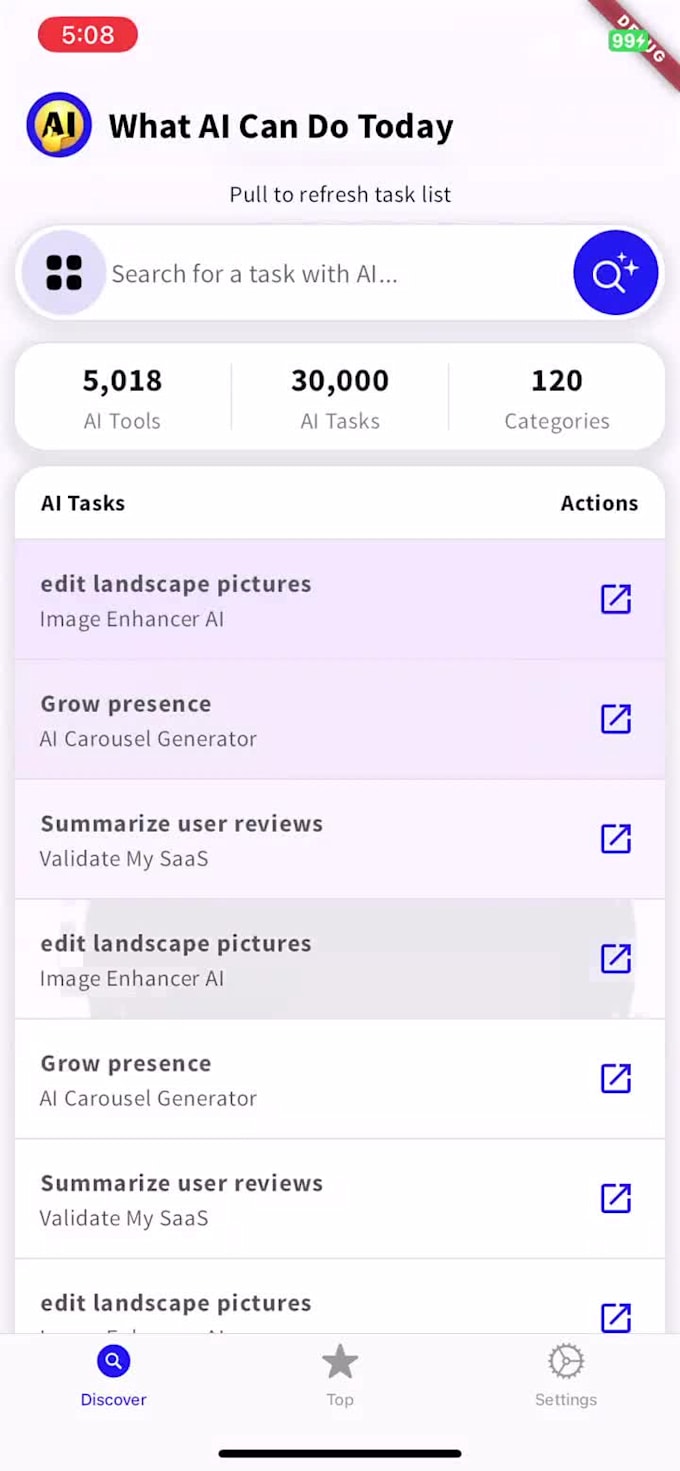Open Validate My SaaS via its action icon

[x=616, y=839]
